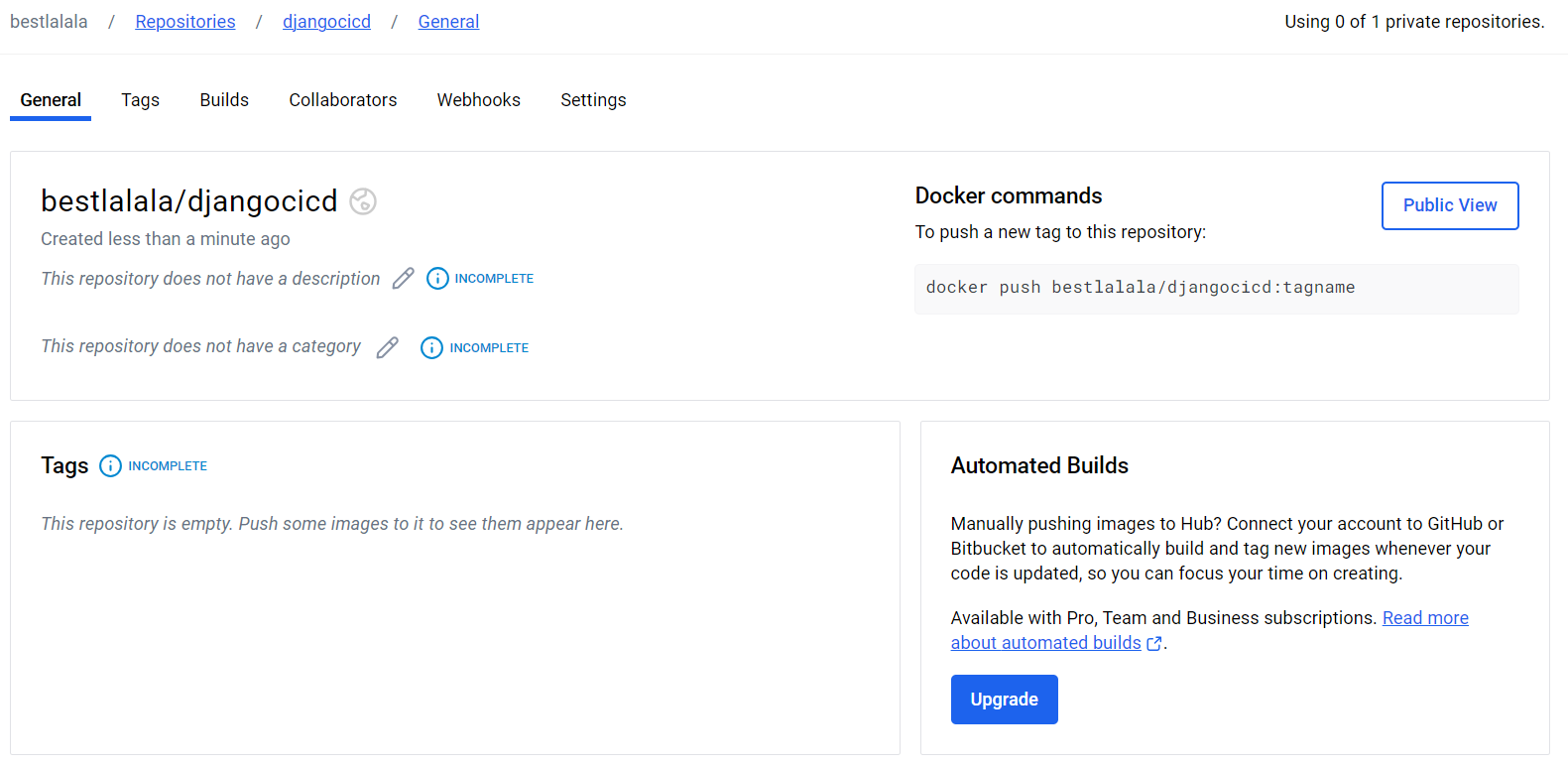Click Automated Builds heading
This screenshot has height=766, width=1568.
click(x=1039, y=465)
